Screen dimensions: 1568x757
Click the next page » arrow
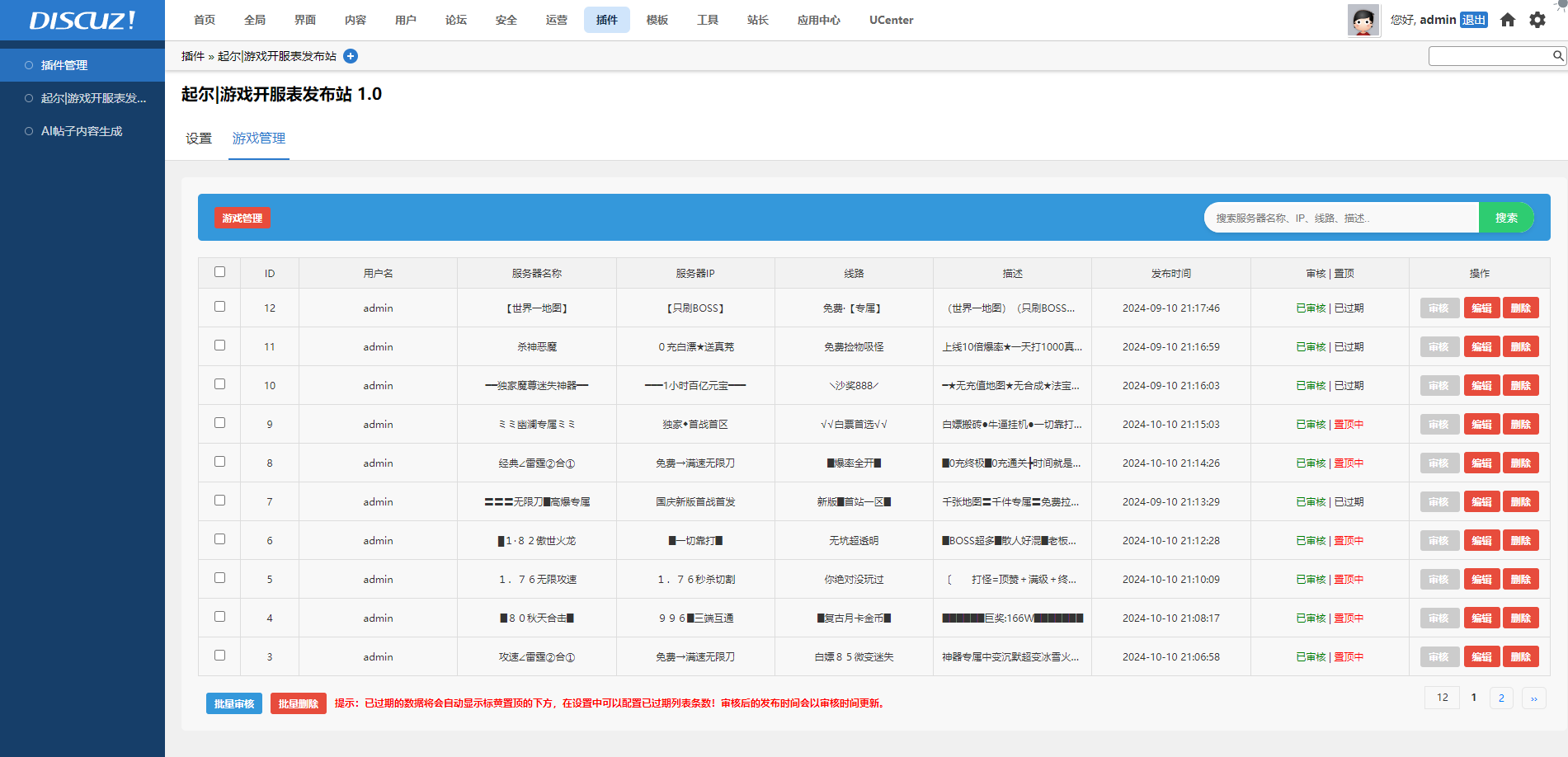pyautogui.click(x=1534, y=698)
